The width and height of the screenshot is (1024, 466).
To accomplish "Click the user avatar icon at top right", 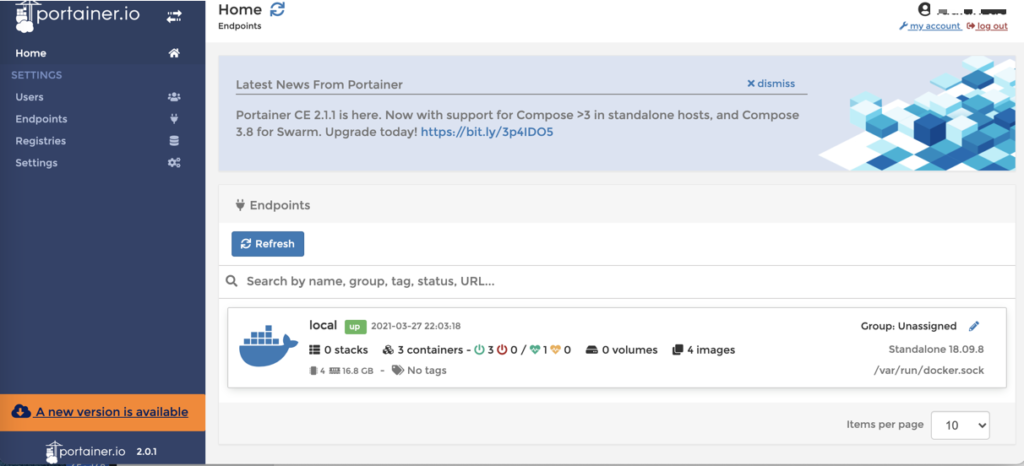I will (x=923, y=9).
